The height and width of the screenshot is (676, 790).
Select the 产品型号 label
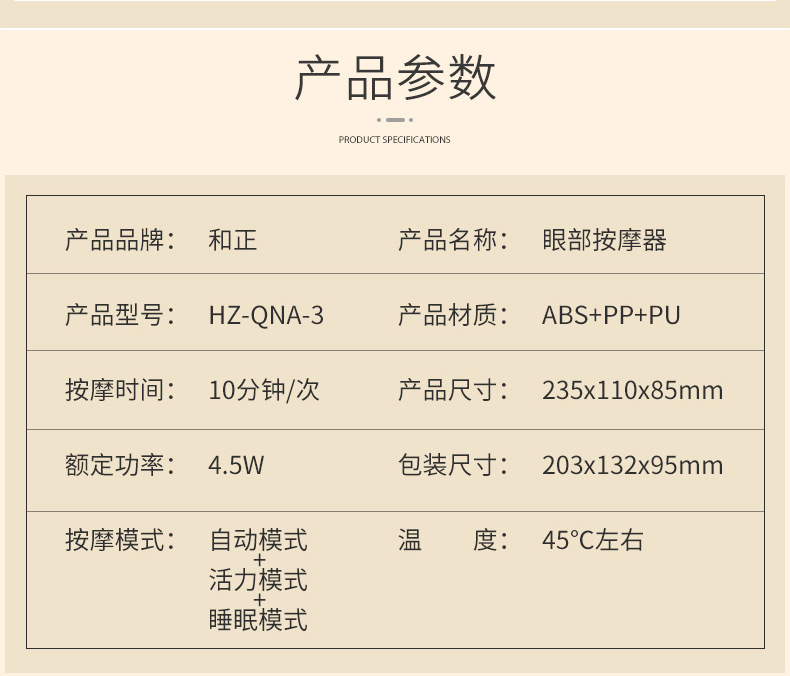click(120, 315)
